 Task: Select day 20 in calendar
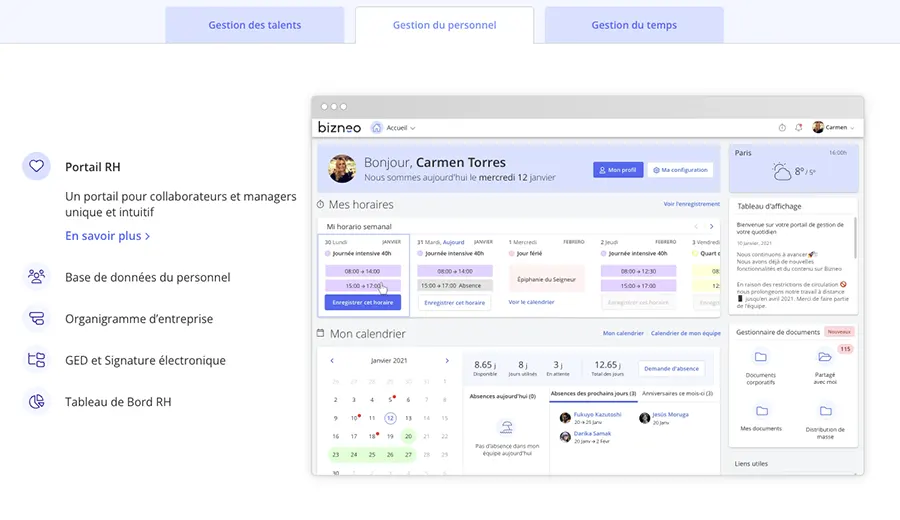pos(408,436)
